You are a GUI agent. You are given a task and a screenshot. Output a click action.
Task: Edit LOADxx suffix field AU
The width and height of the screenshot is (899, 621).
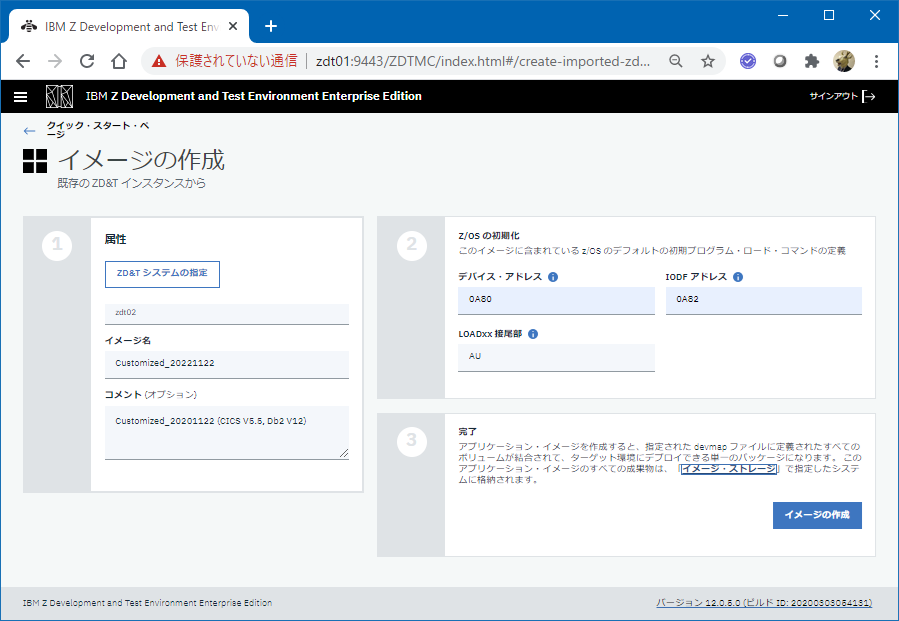(x=556, y=357)
